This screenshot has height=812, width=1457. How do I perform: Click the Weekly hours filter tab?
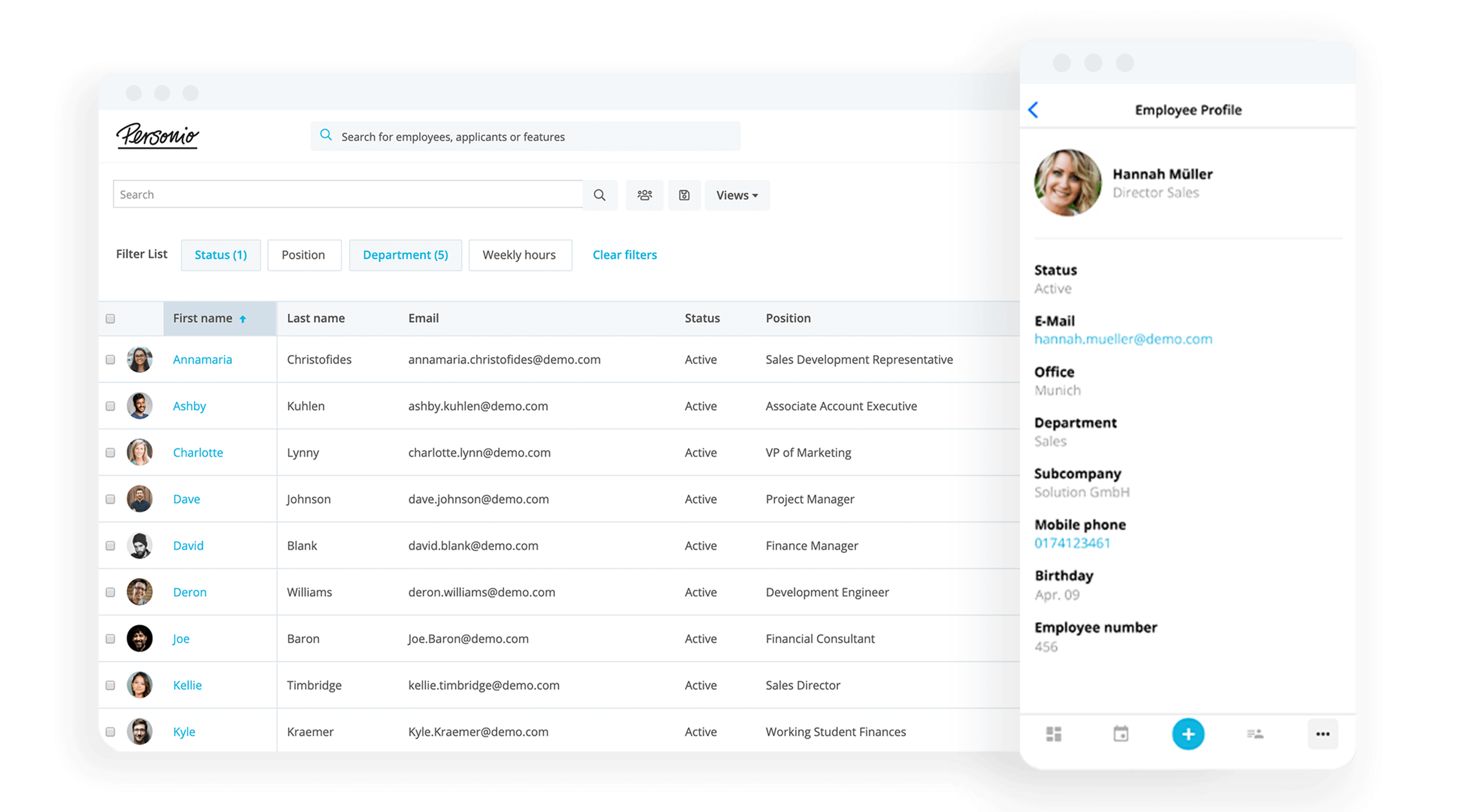pyautogui.click(x=519, y=255)
